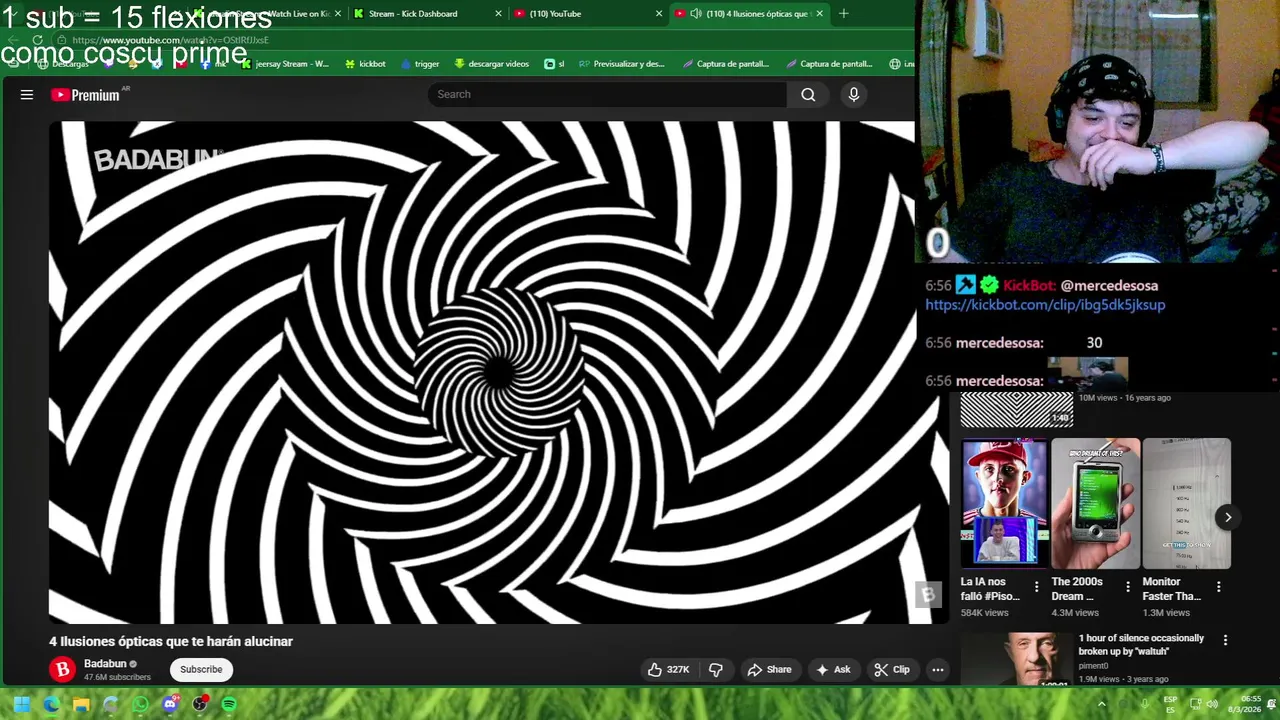Image resolution: width=1280 pixels, height=720 pixels.
Task: Close the '(110) YouTube' tab
Action: click(x=658, y=14)
